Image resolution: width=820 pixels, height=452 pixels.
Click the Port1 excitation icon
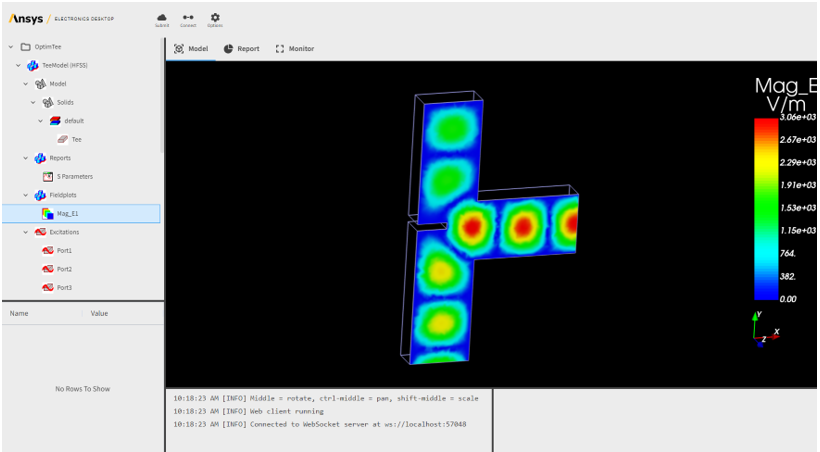pos(47,250)
